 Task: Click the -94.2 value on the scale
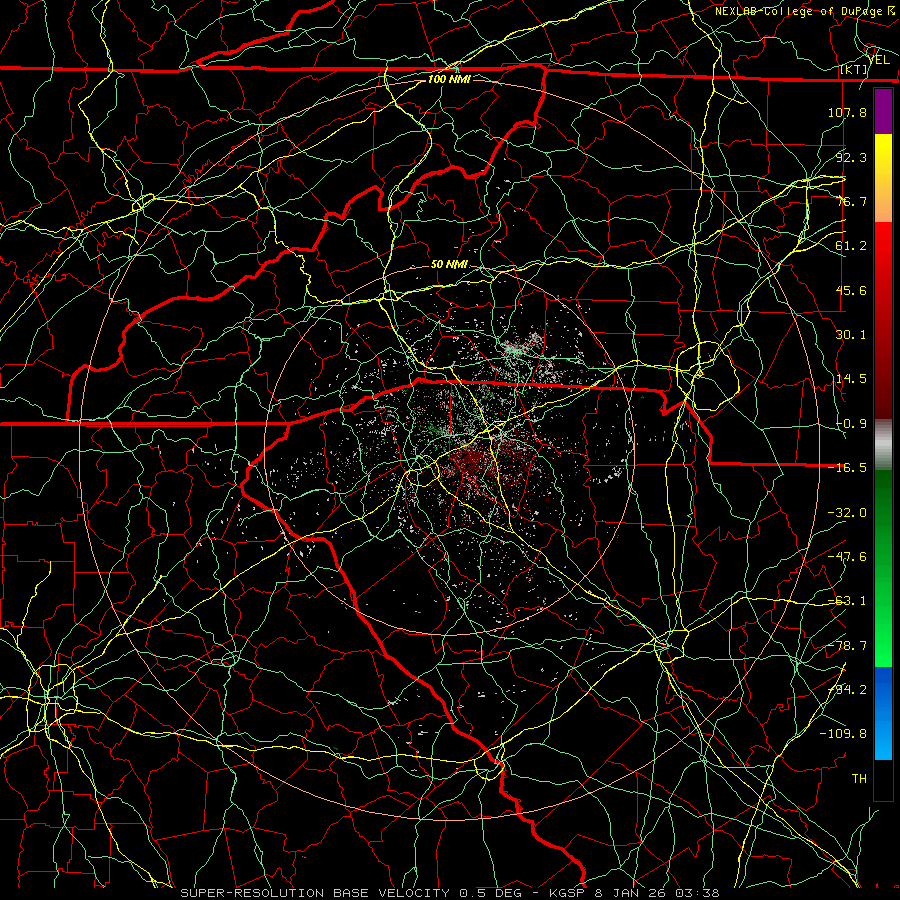point(847,690)
